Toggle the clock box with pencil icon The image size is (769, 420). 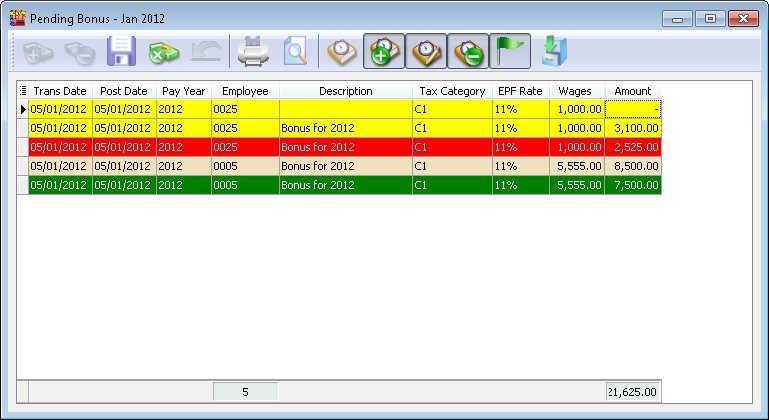pos(426,51)
